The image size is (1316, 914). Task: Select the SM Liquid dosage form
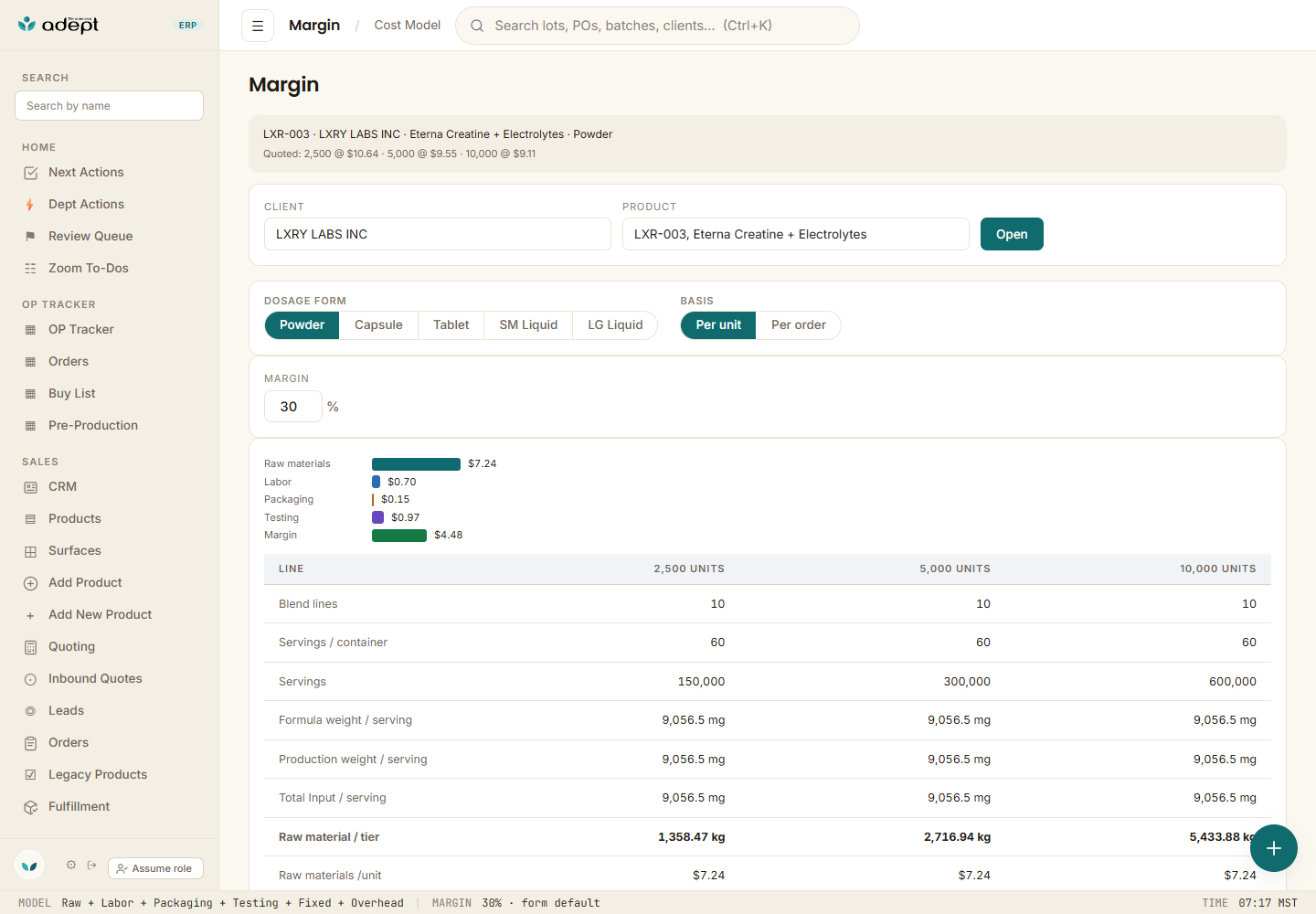pyautogui.click(x=528, y=325)
